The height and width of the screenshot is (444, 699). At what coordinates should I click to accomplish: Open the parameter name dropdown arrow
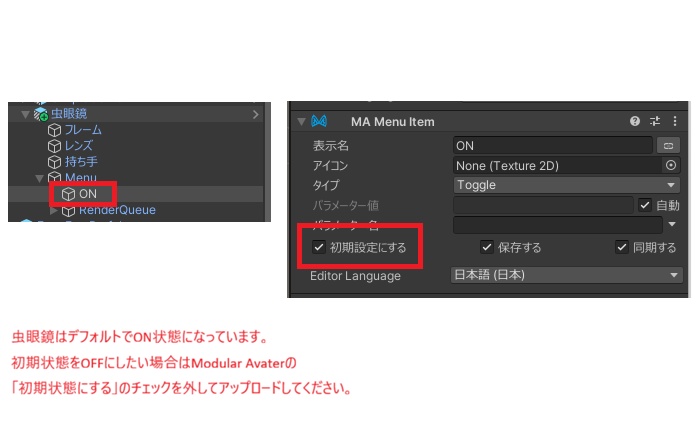pyautogui.click(x=672, y=224)
